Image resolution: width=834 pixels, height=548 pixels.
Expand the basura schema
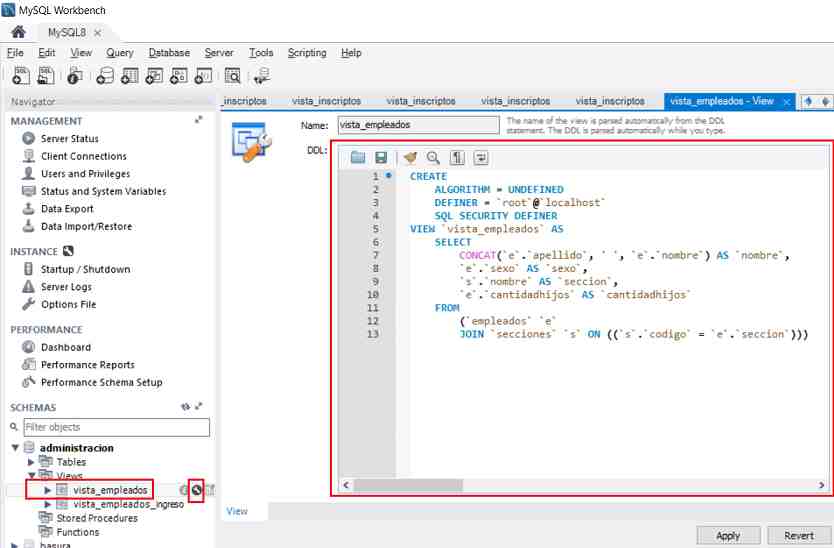click(x=15, y=544)
